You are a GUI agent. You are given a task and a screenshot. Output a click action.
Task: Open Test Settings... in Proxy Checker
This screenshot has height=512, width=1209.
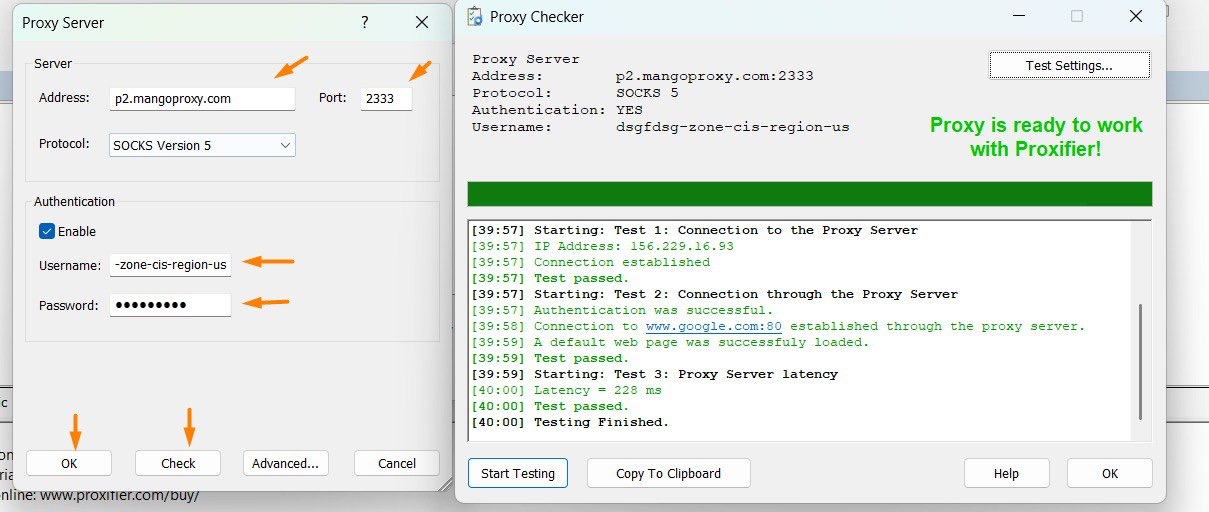[1069, 65]
